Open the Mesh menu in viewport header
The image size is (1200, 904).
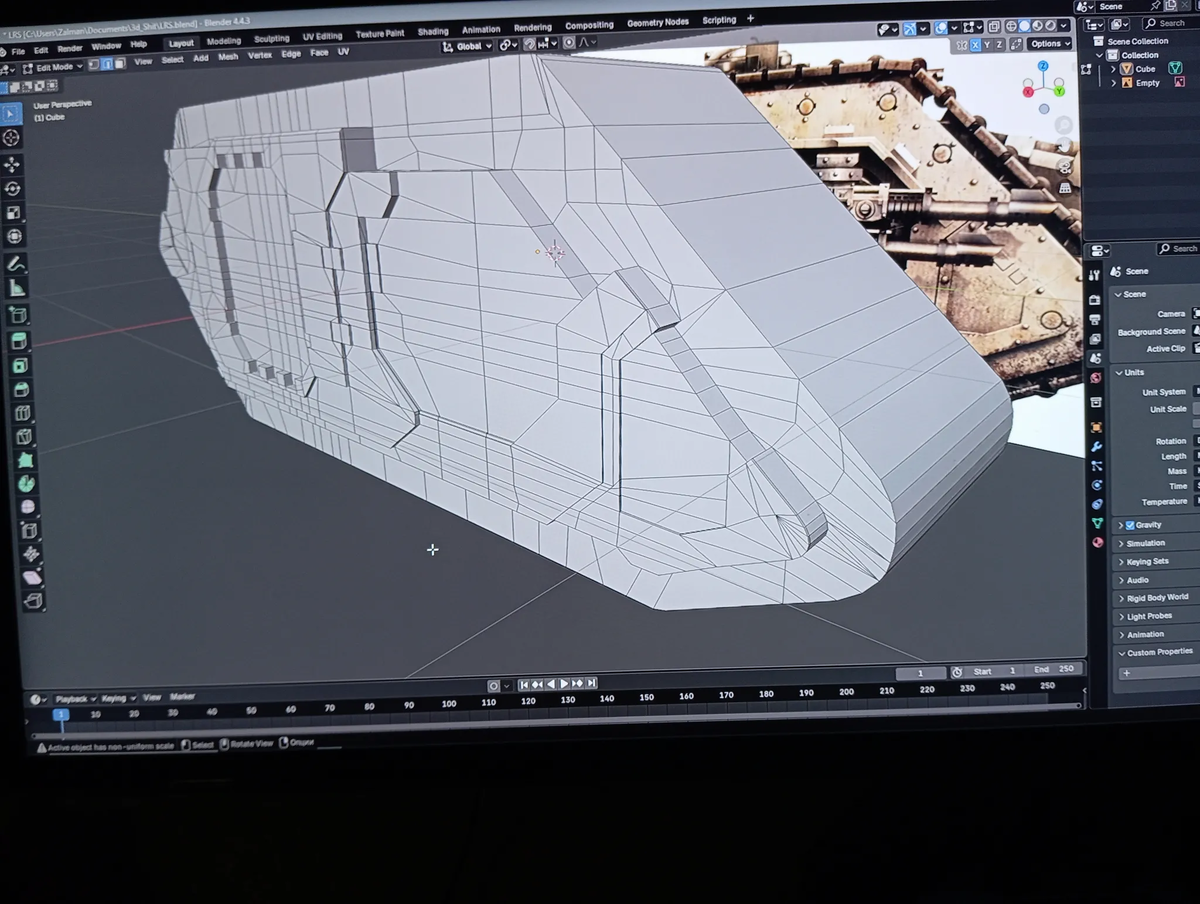[228, 56]
